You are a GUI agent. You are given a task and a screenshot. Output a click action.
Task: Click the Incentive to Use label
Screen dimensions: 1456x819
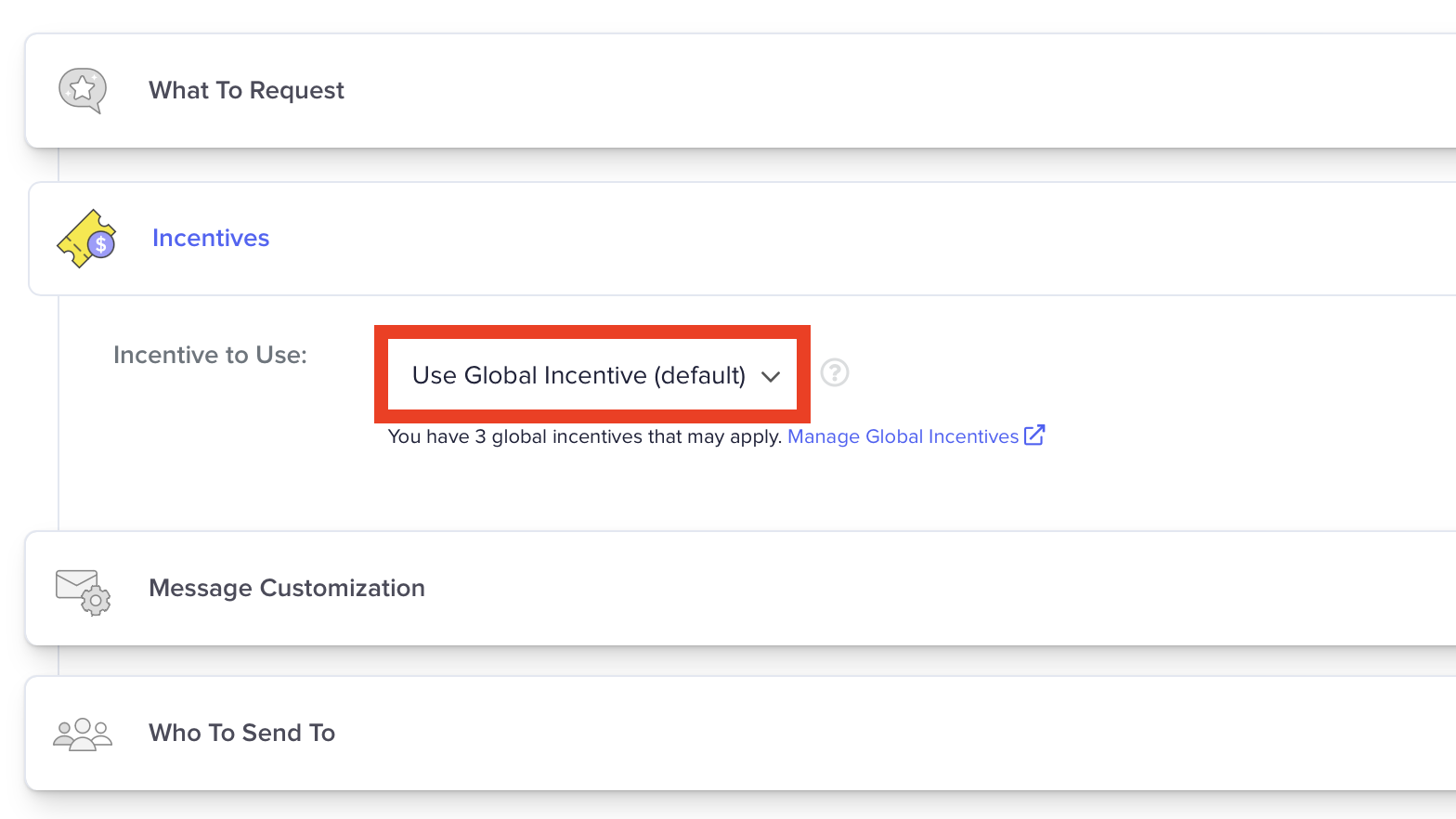210,355
